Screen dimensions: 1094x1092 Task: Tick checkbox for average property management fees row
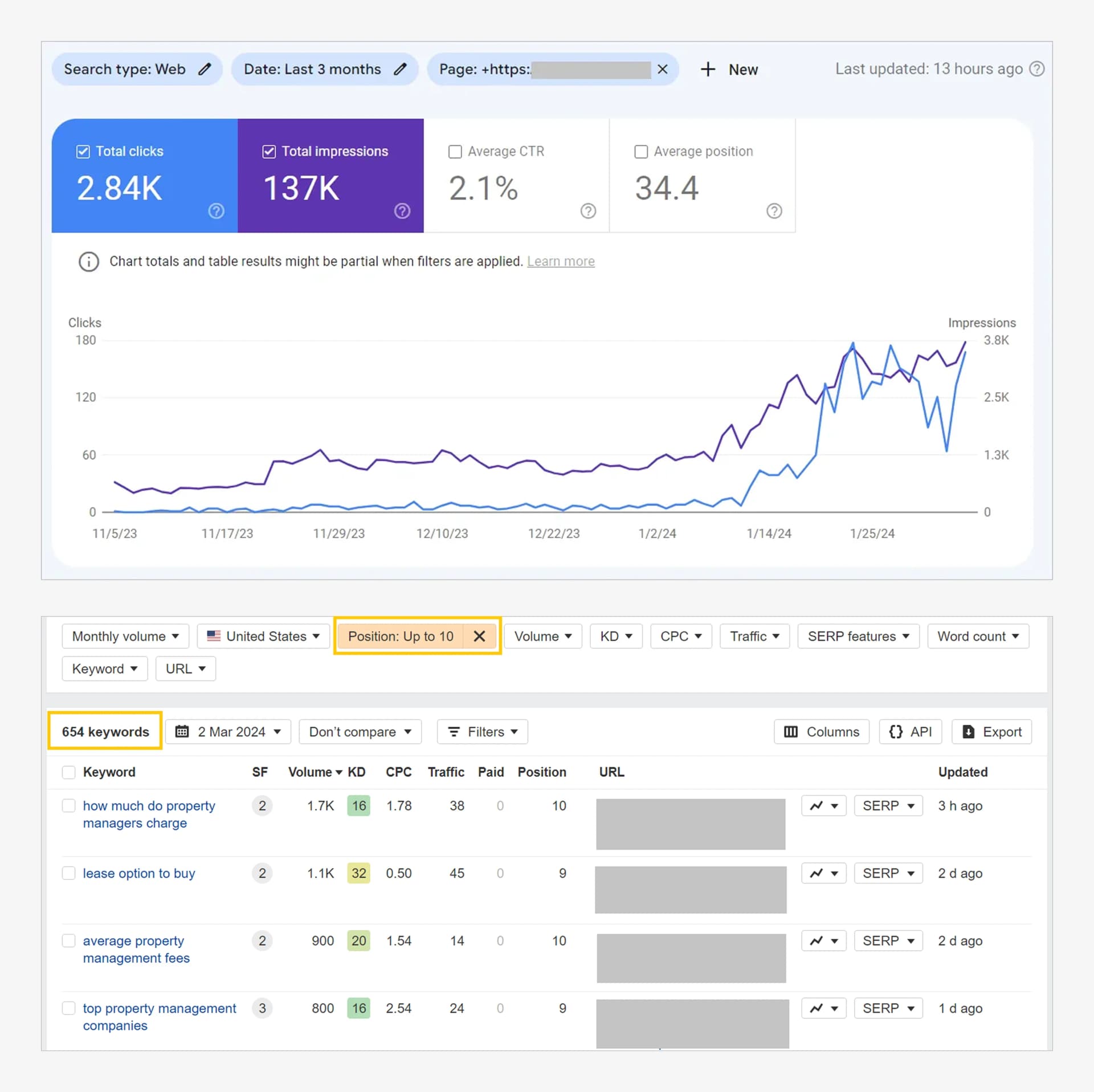coord(69,940)
